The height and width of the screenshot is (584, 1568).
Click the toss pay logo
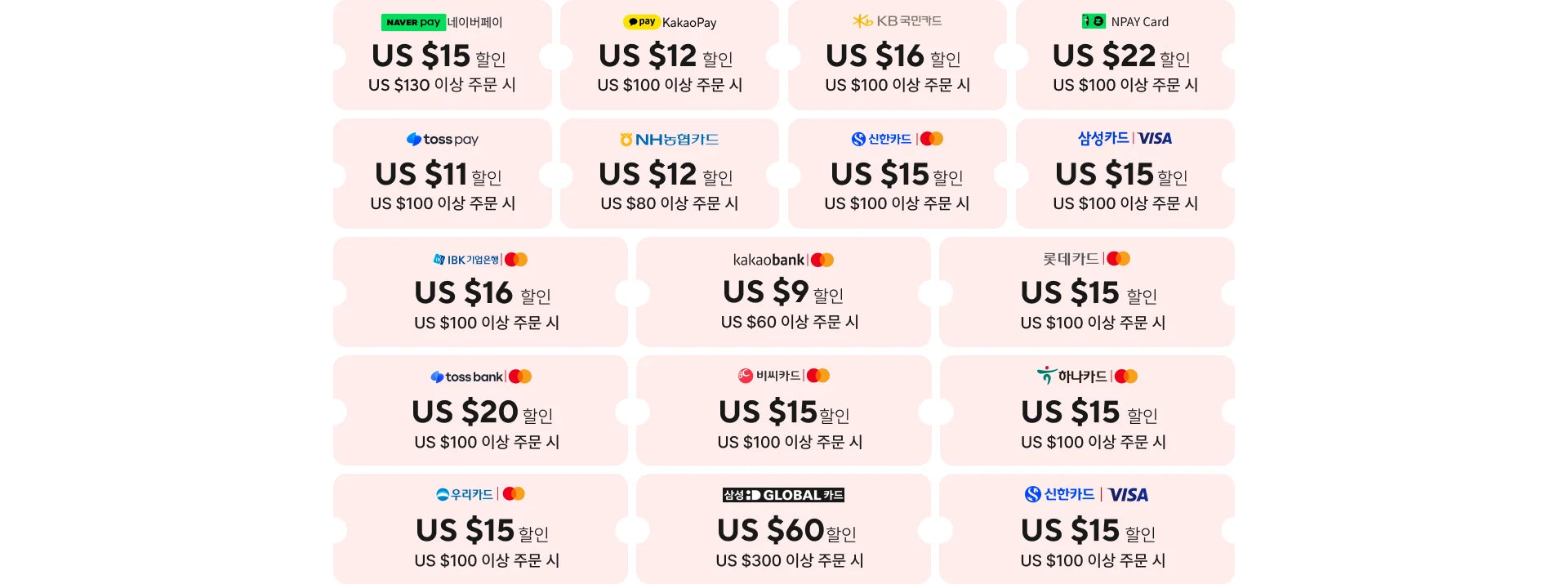coord(443,140)
